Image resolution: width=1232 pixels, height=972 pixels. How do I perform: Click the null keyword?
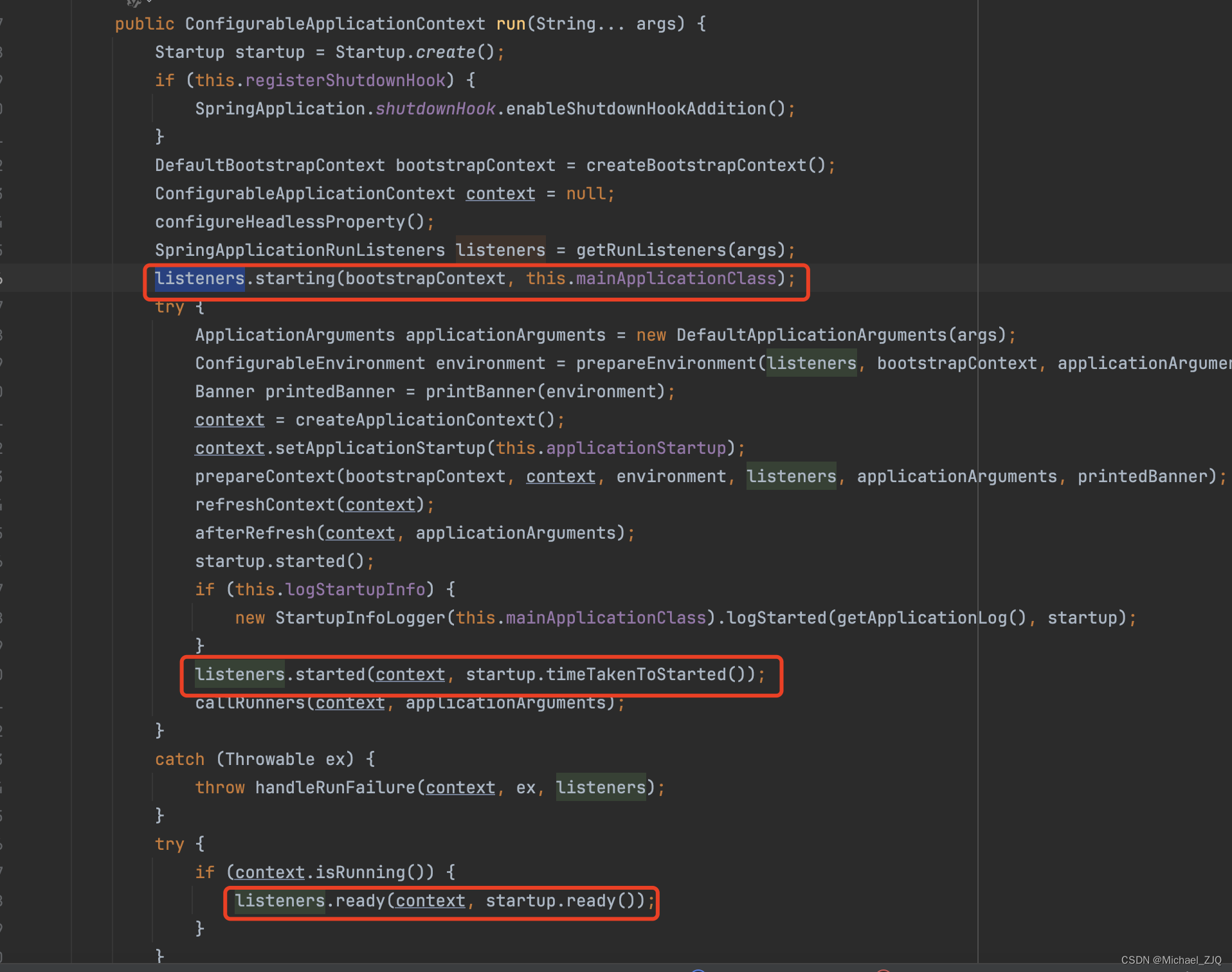click(586, 194)
